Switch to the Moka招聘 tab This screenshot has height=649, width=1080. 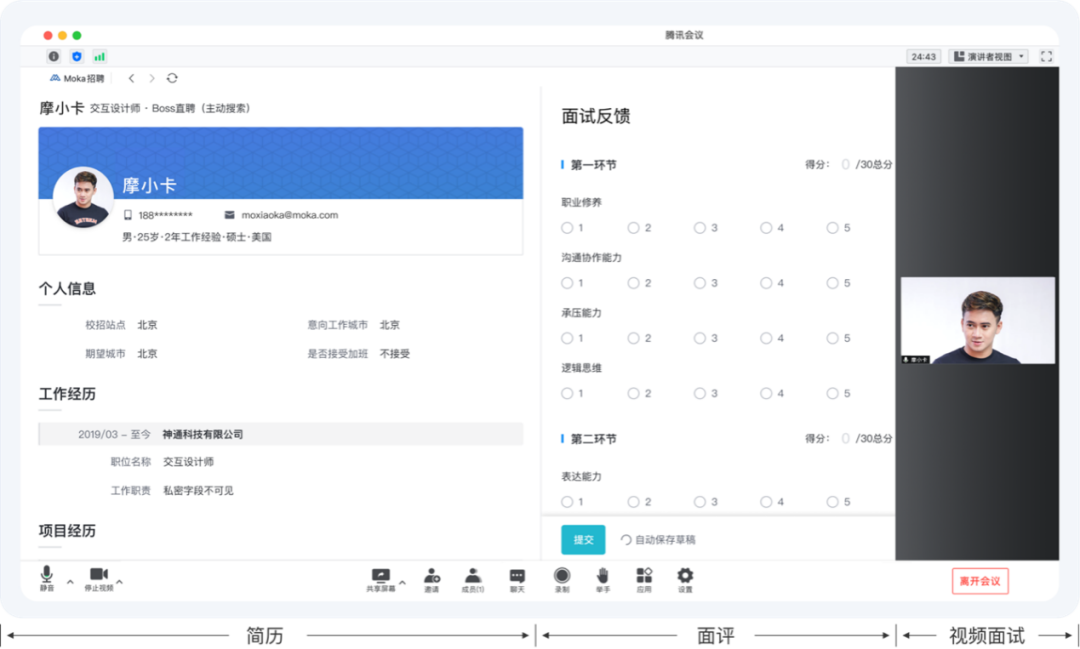pos(77,78)
